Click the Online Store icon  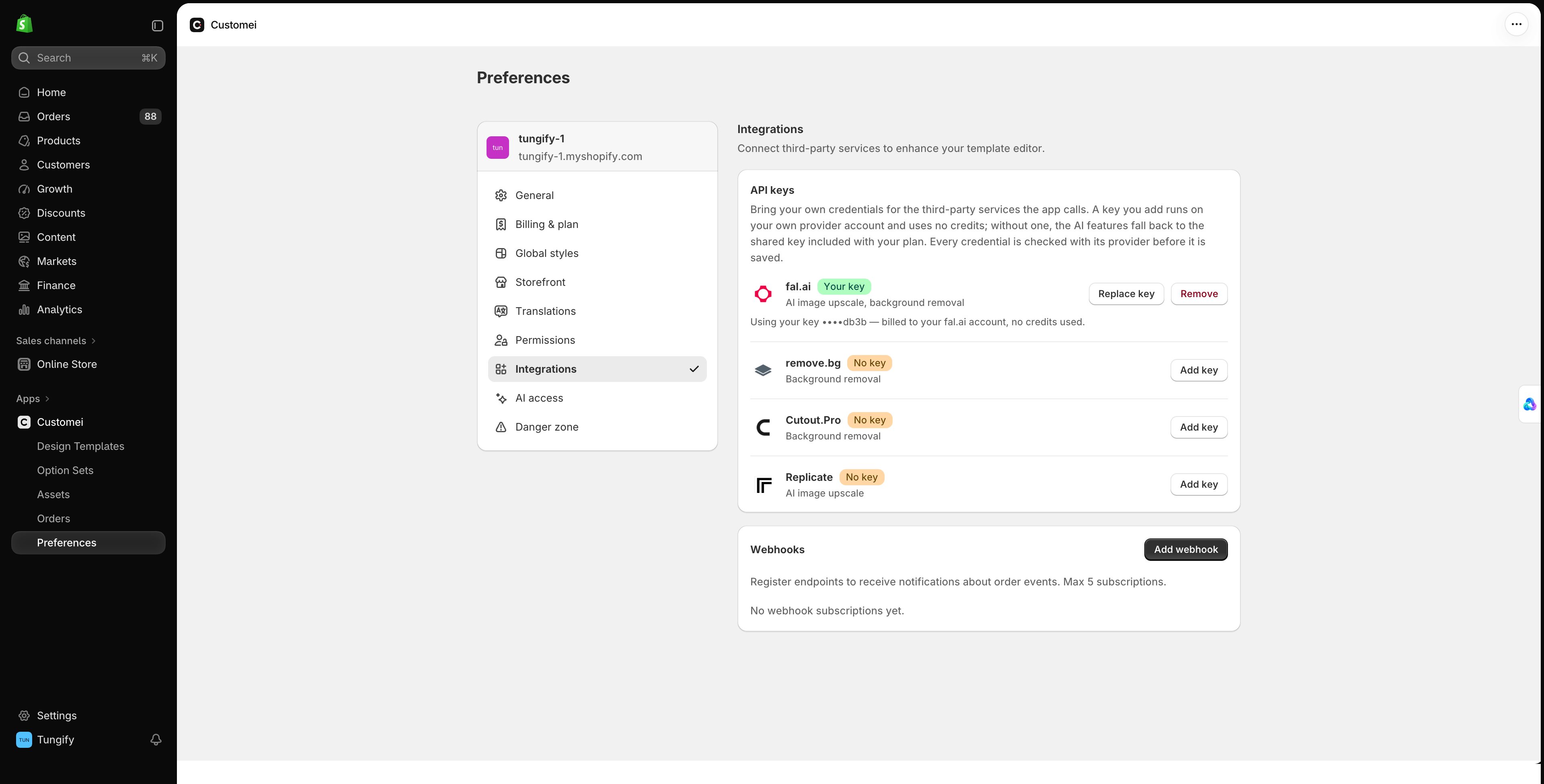coord(24,364)
